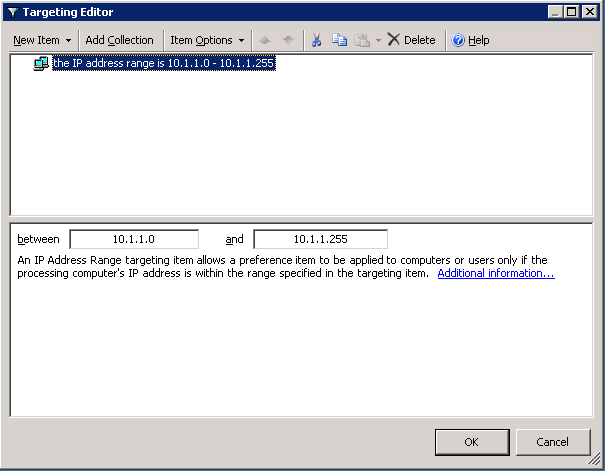Open the New Item dropdown menu
Viewport: 605px width, 471px height.
coord(41,40)
